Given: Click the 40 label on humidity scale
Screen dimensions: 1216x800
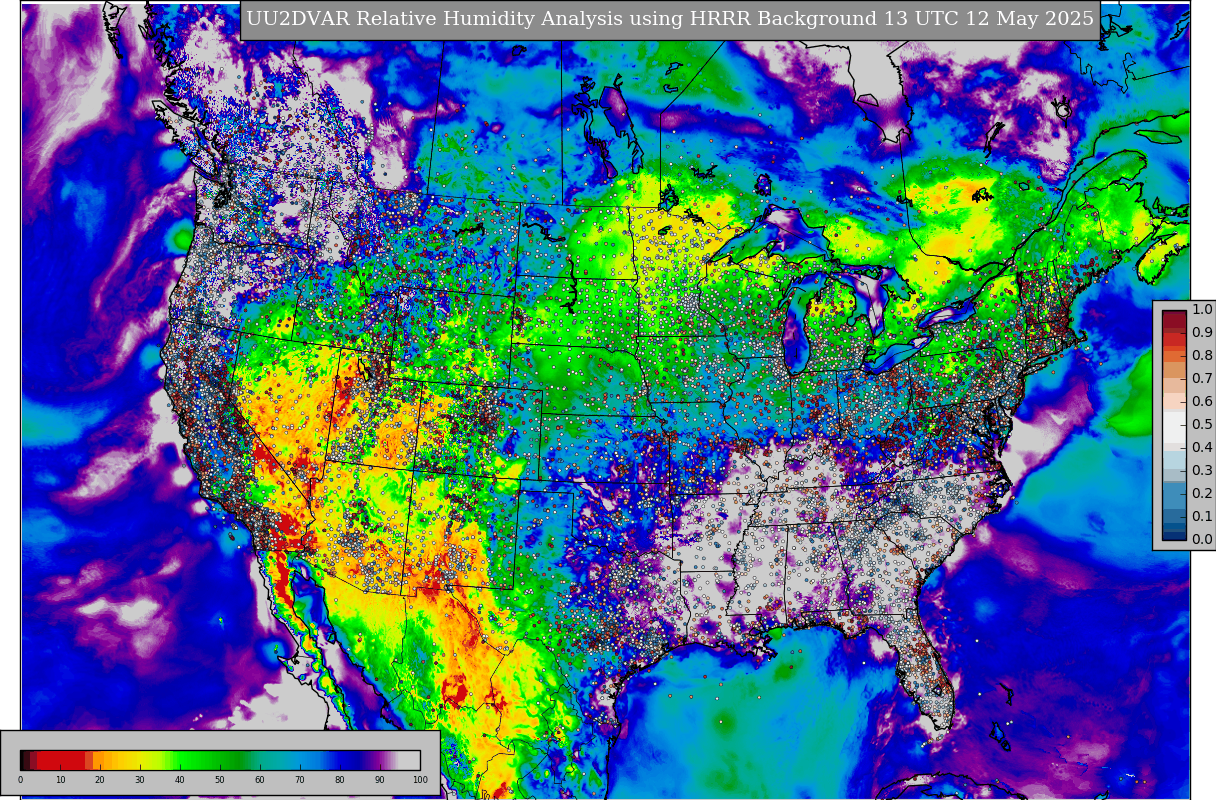Looking at the screenshot, I should (x=180, y=780).
